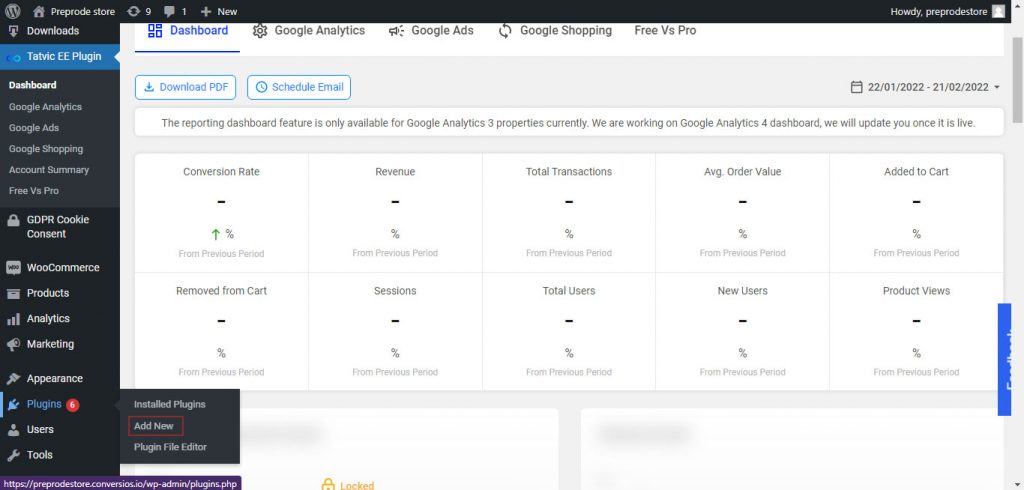
Task: Click the New Users label
Action: (743, 291)
